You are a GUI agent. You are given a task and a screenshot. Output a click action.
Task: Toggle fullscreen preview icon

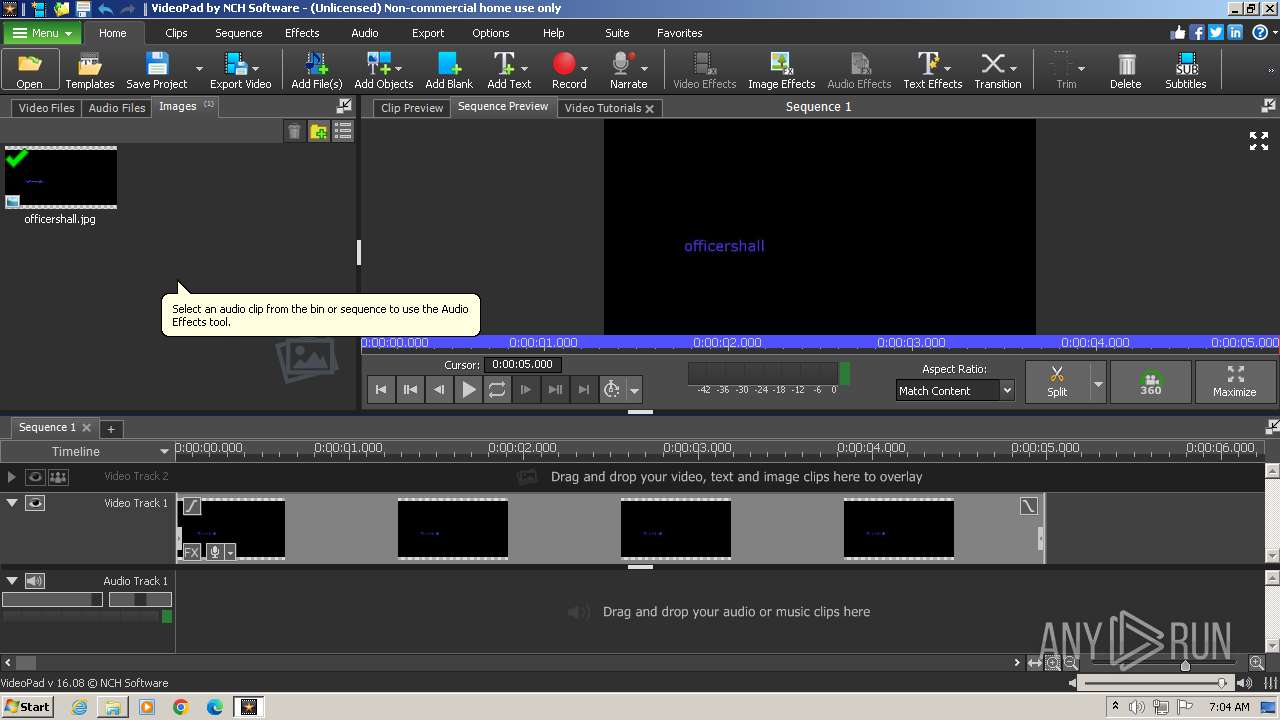[1259, 141]
